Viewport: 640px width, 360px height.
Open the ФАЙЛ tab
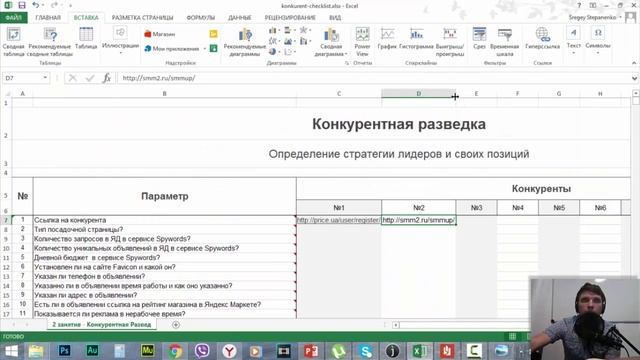tap(13, 18)
